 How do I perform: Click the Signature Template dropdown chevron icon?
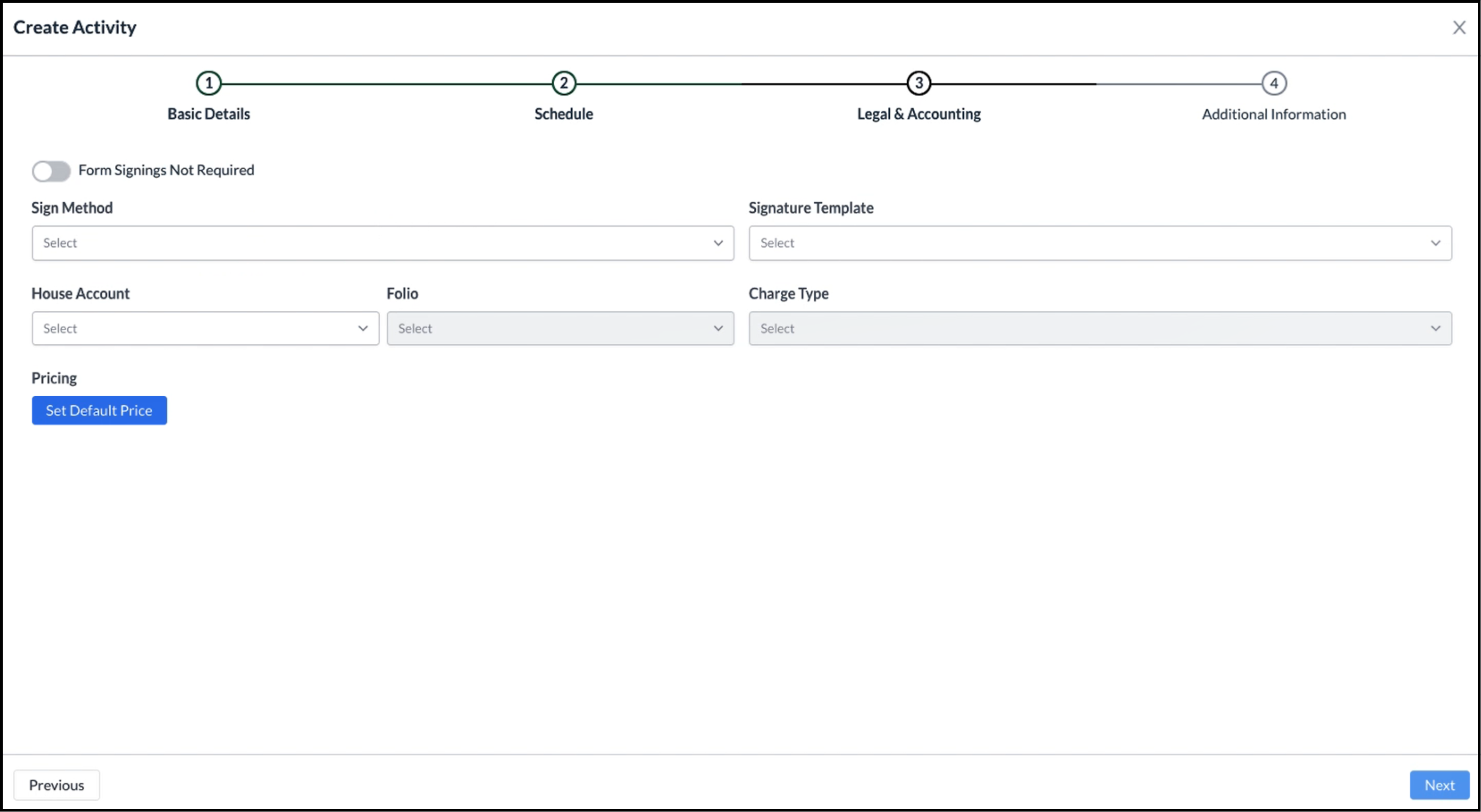click(1436, 243)
